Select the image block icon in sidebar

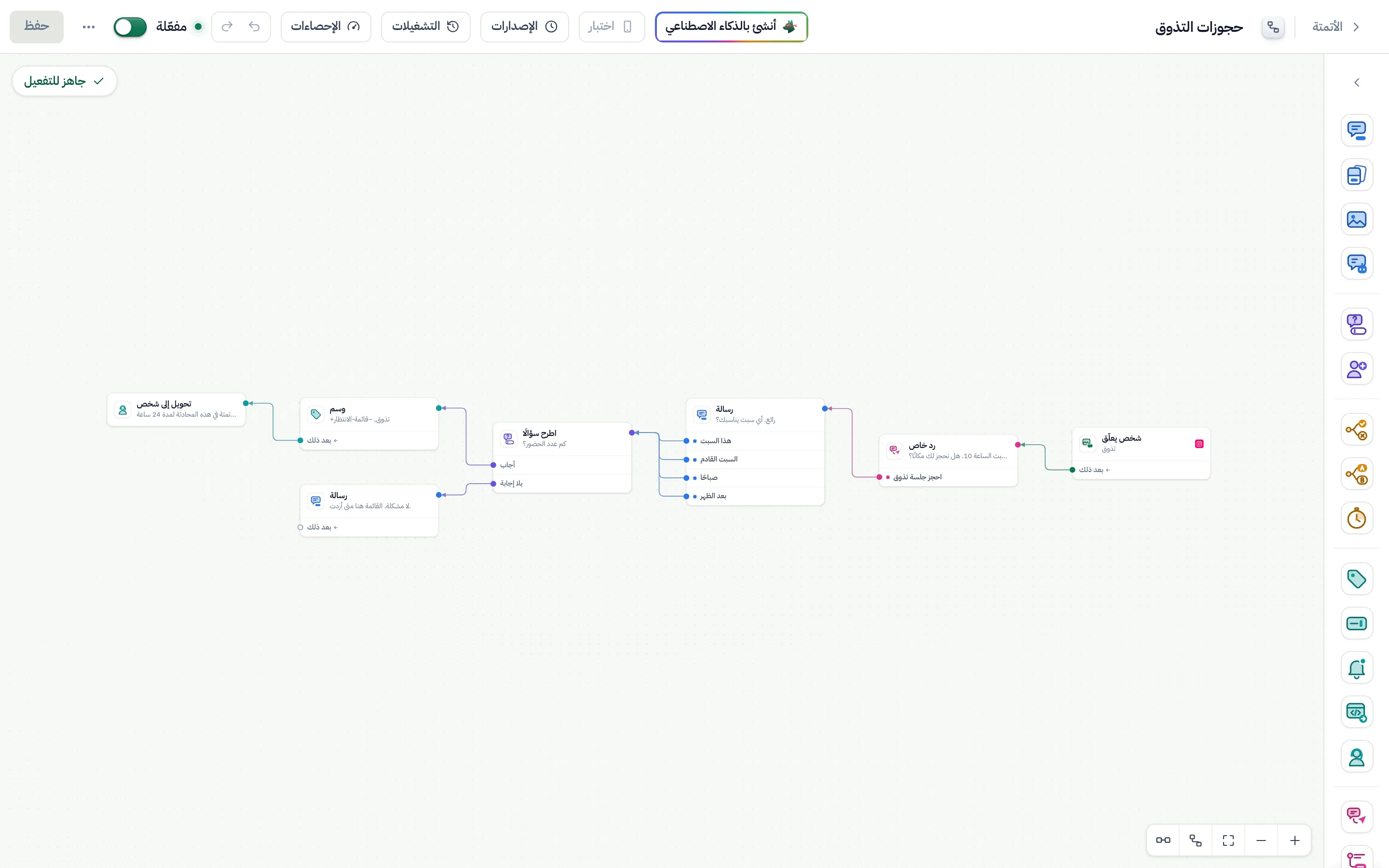(x=1356, y=219)
